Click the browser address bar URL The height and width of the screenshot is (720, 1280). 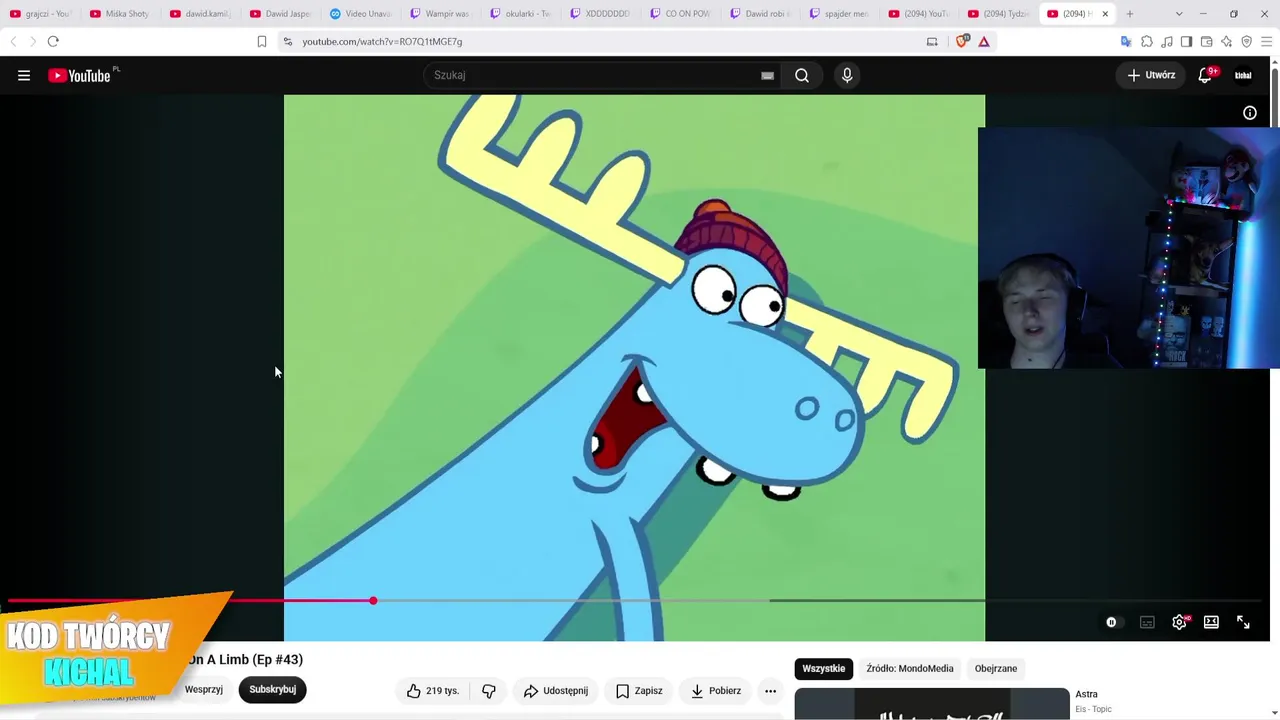point(382,42)
